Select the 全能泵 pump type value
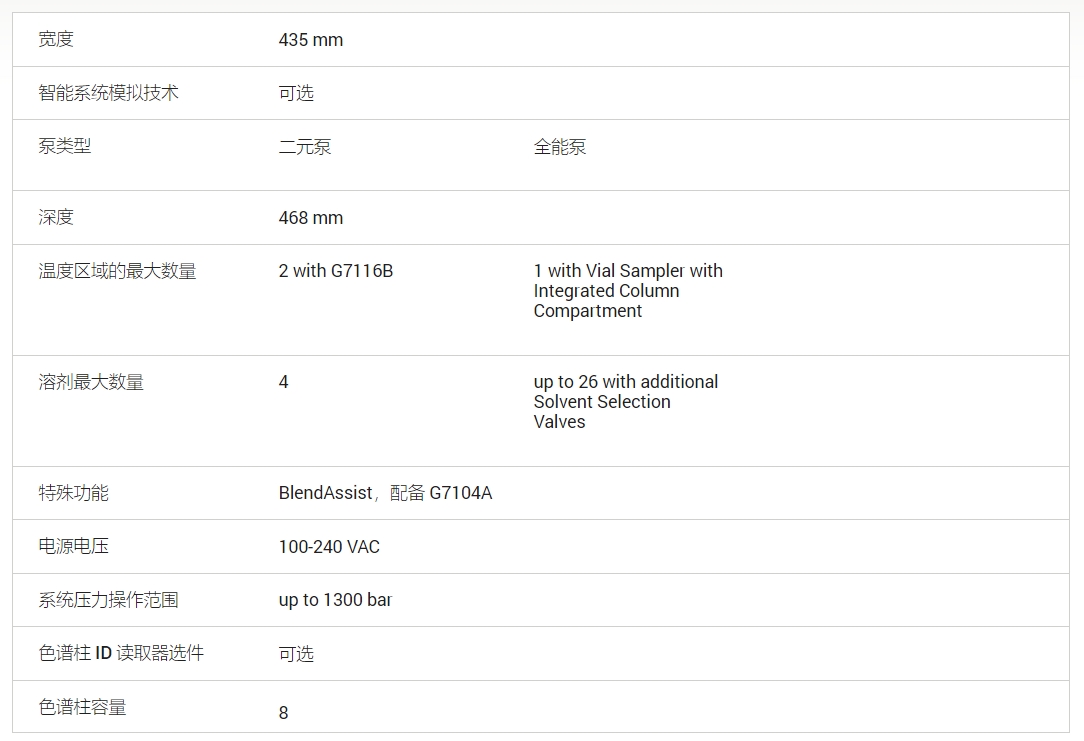Image resolution: width=1084 pixels, height=741 pixels. pyautogui.click(x=559, y=147)
